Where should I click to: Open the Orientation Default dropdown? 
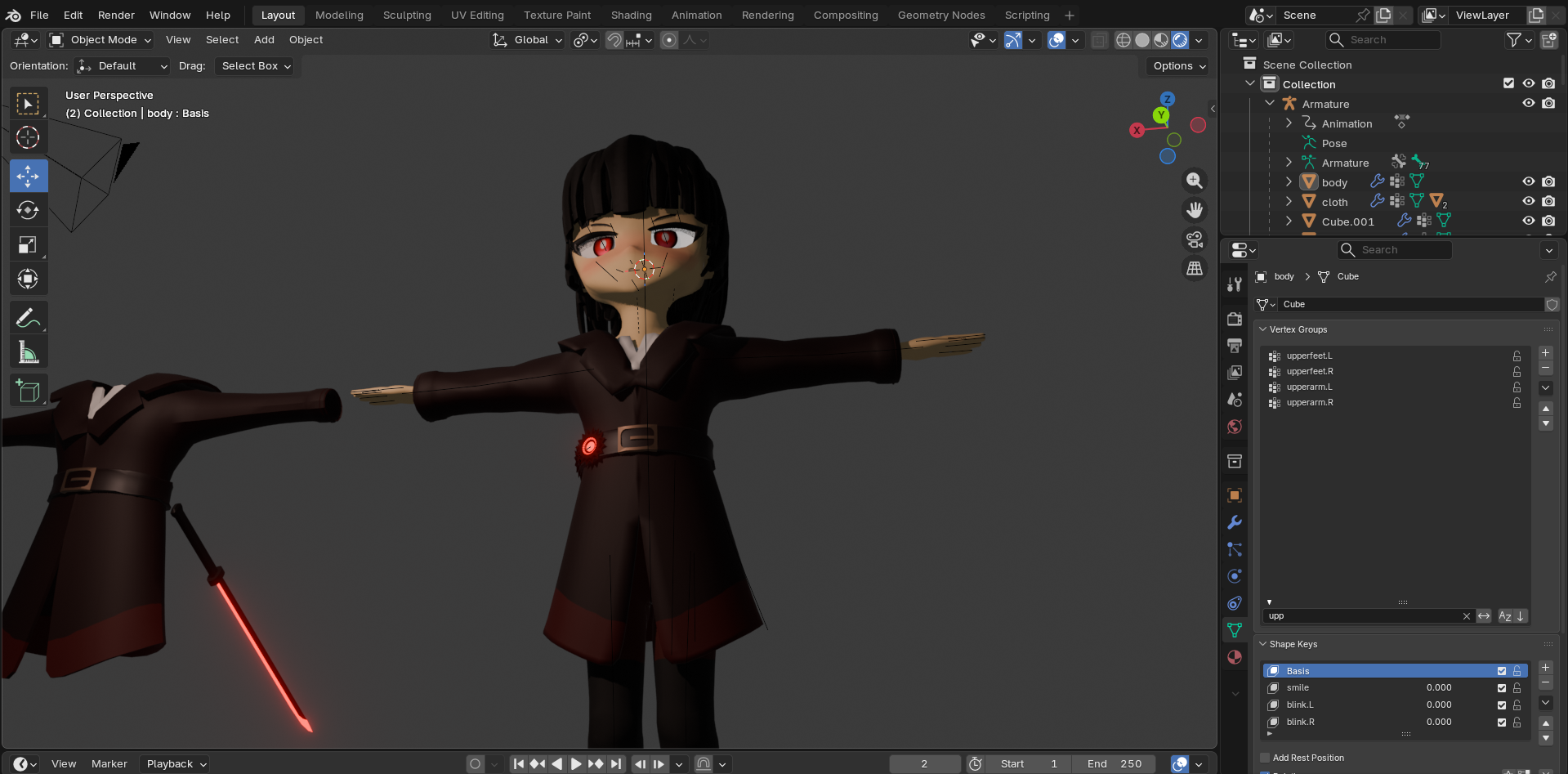(x=122, y=65)
